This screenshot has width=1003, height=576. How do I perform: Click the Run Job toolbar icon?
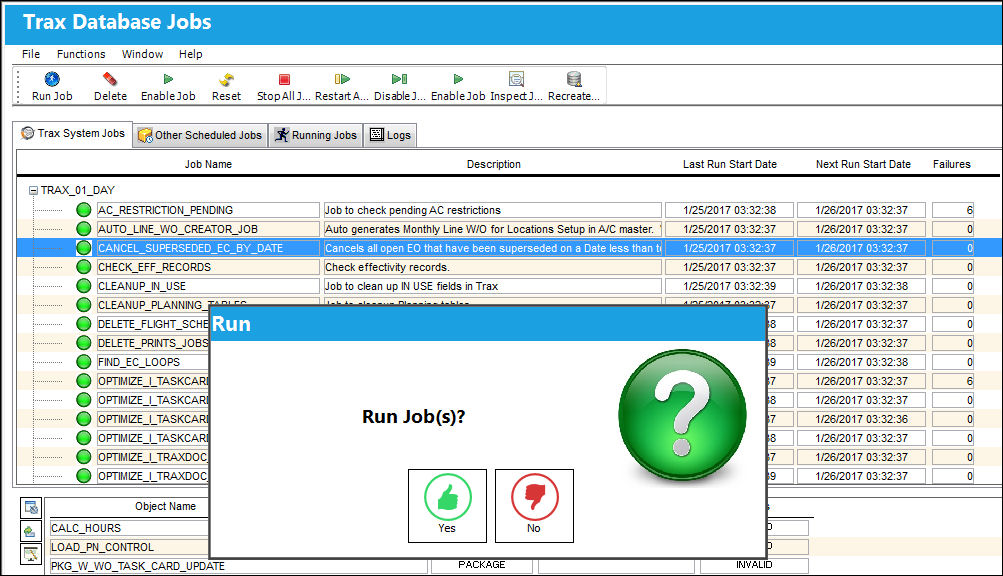52,79
